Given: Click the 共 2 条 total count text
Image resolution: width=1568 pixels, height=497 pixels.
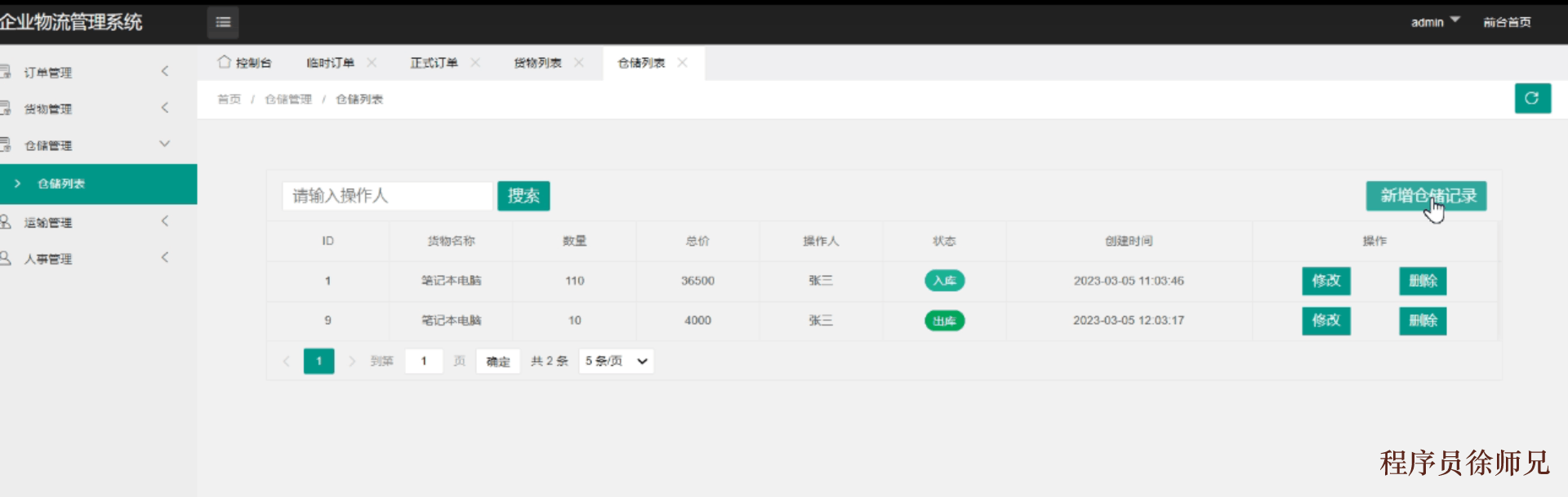Looking at the screenshot, I should tap(550, 361).
